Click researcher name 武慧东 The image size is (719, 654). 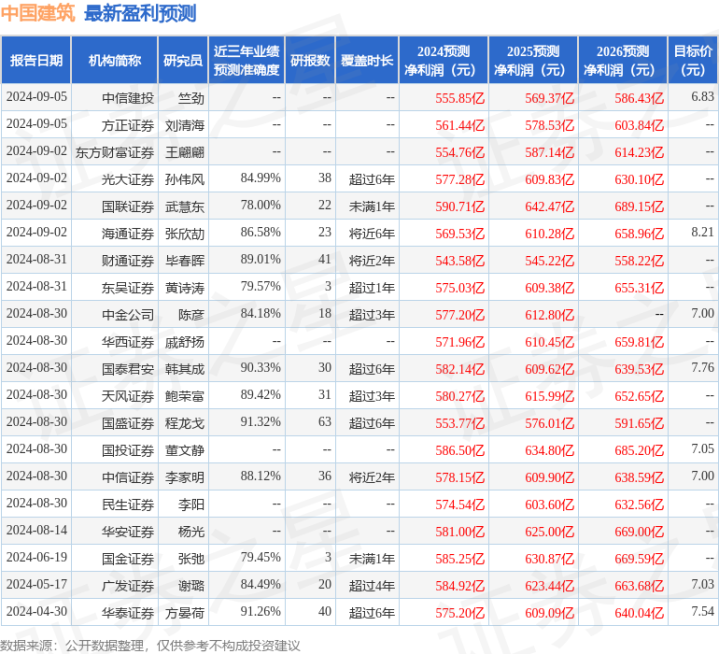[x=185, y=206]
